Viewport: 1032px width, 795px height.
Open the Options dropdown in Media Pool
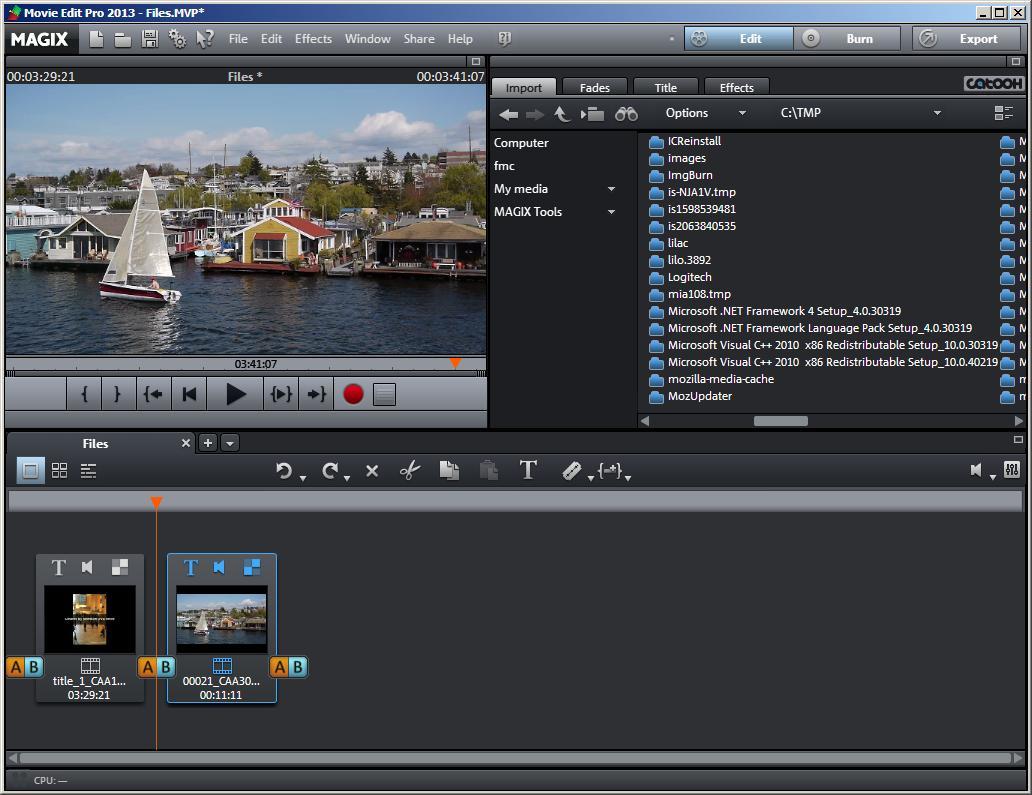point(706,113)
